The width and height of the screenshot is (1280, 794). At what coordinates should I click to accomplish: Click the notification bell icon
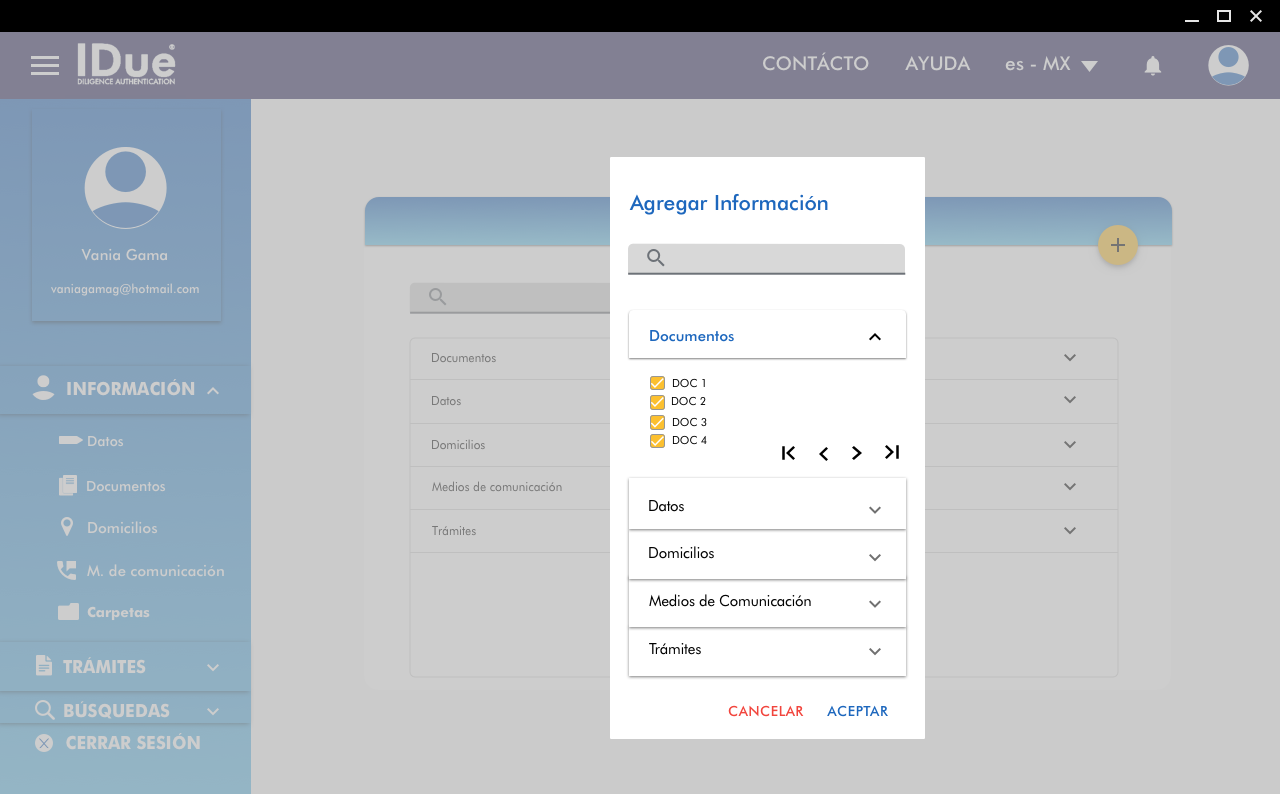pos(1152,66)
